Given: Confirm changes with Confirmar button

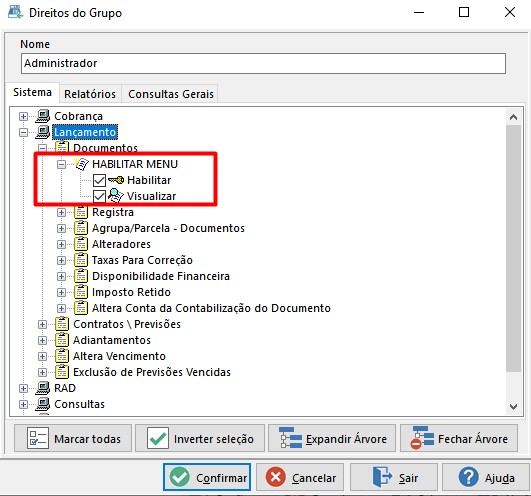Looking at the screenshot, I should [207, 477].
